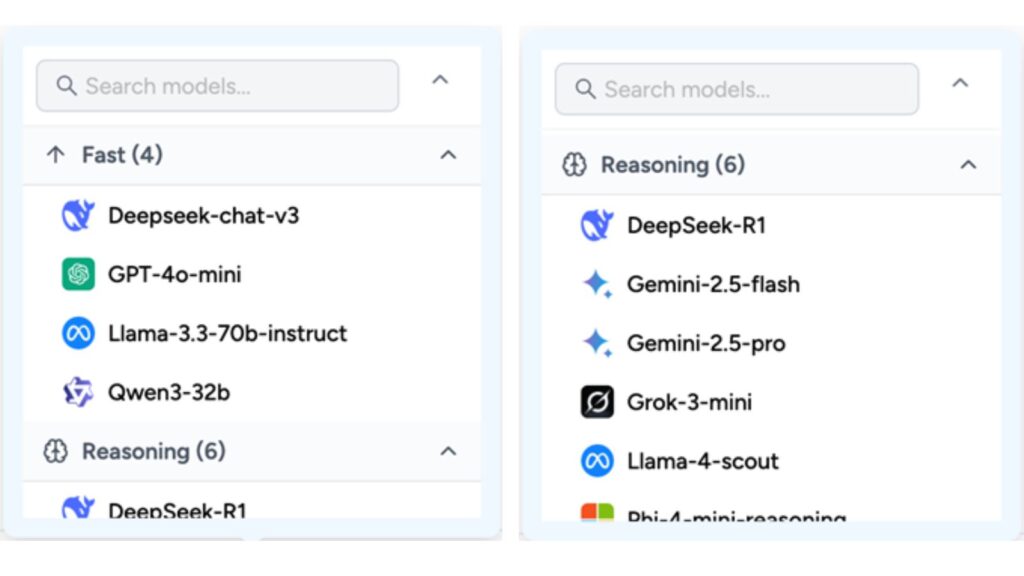Choose the GPT-4o-mini OpenAI icon
The width and height of the screenshot is (1024, 576).
point(78,274)
